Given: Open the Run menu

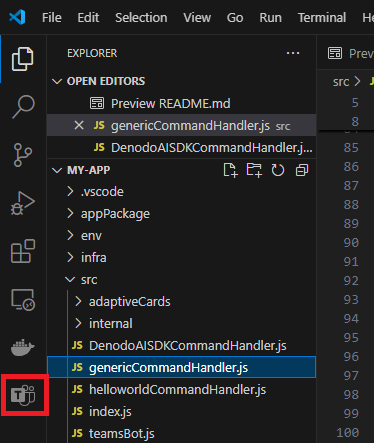Looking at the screenshot, I should point(270,17).
